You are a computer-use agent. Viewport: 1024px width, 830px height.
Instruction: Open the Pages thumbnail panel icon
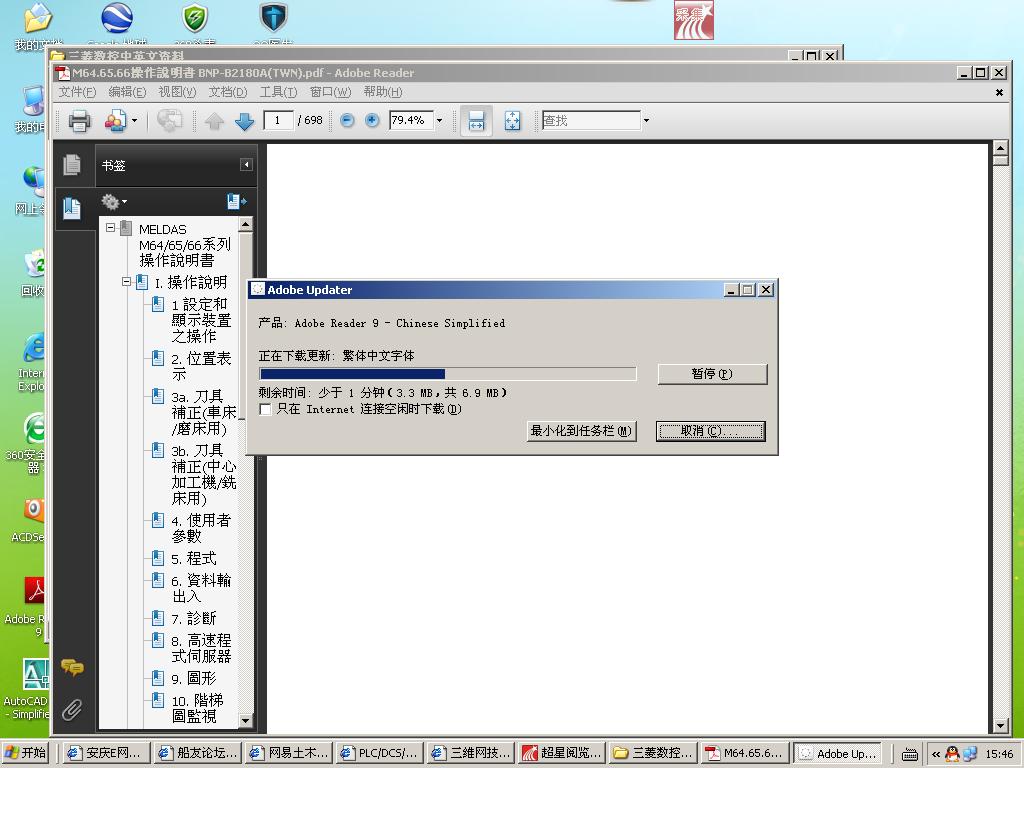tap(72, 165)
